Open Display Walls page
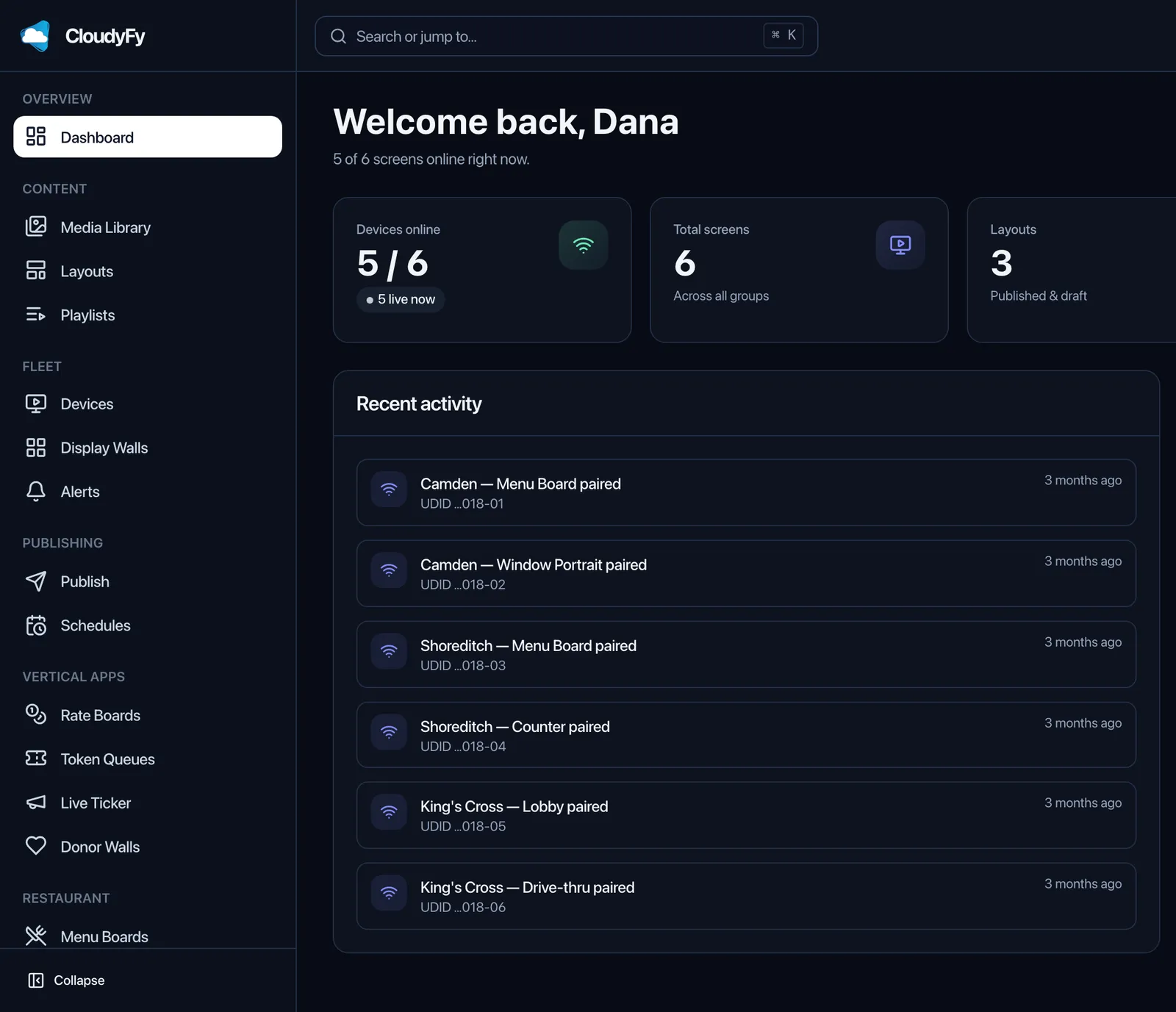The height and width of the screenshot is (1012, 1176). pyautogui.click(x=148, y=448)
